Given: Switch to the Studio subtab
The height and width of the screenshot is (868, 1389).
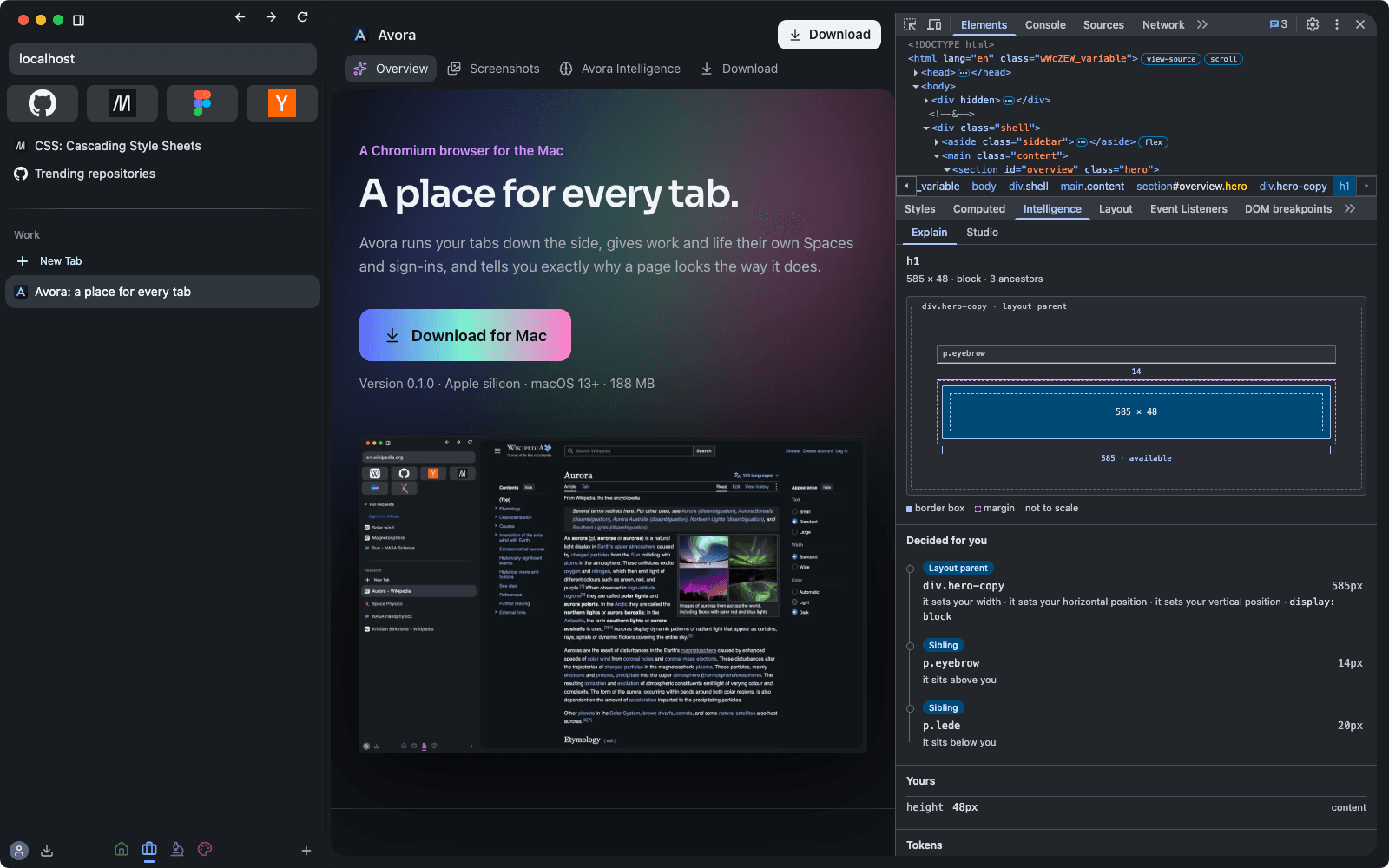Looking at the screenshot, I should 982,233.
